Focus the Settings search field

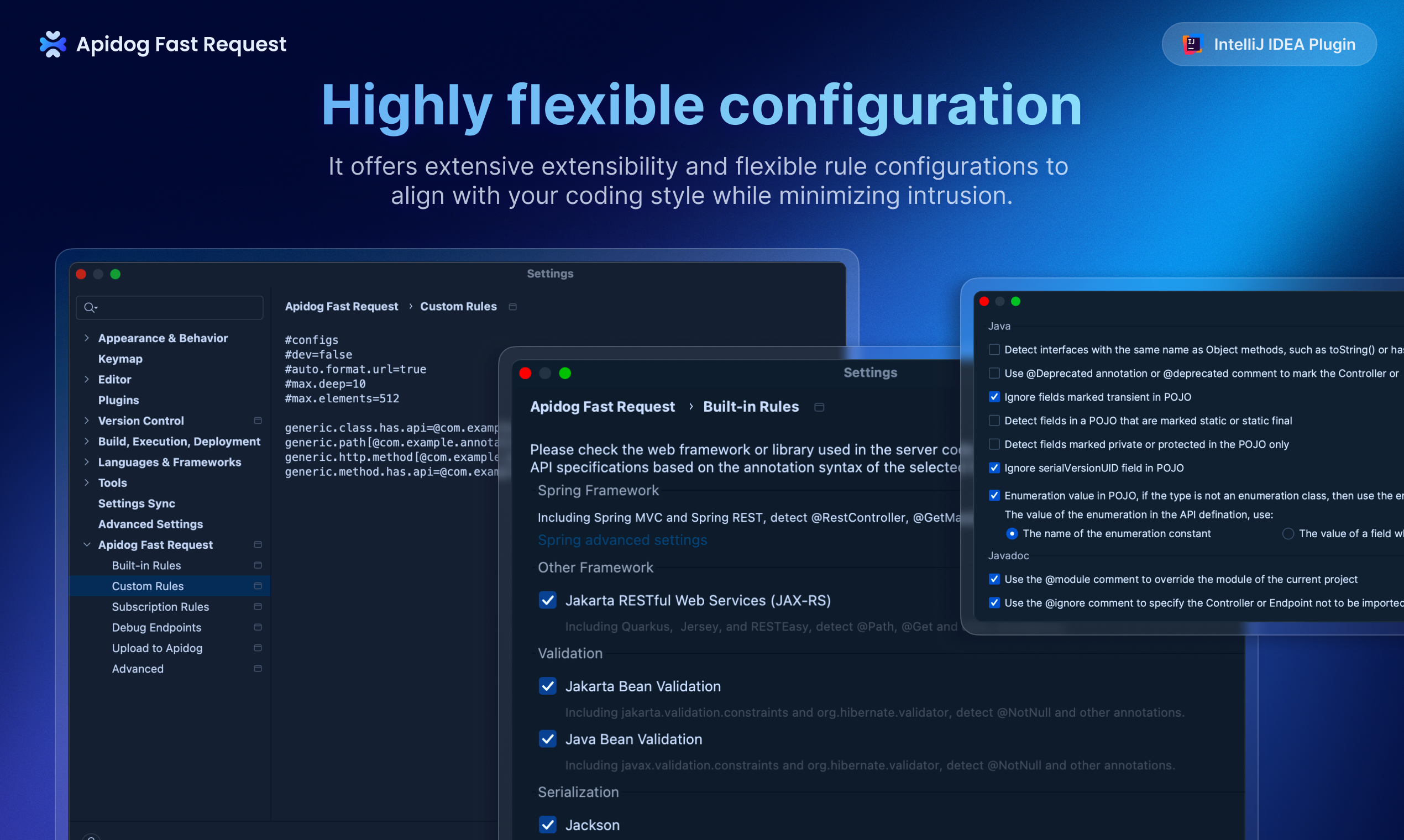click(169, 307)
